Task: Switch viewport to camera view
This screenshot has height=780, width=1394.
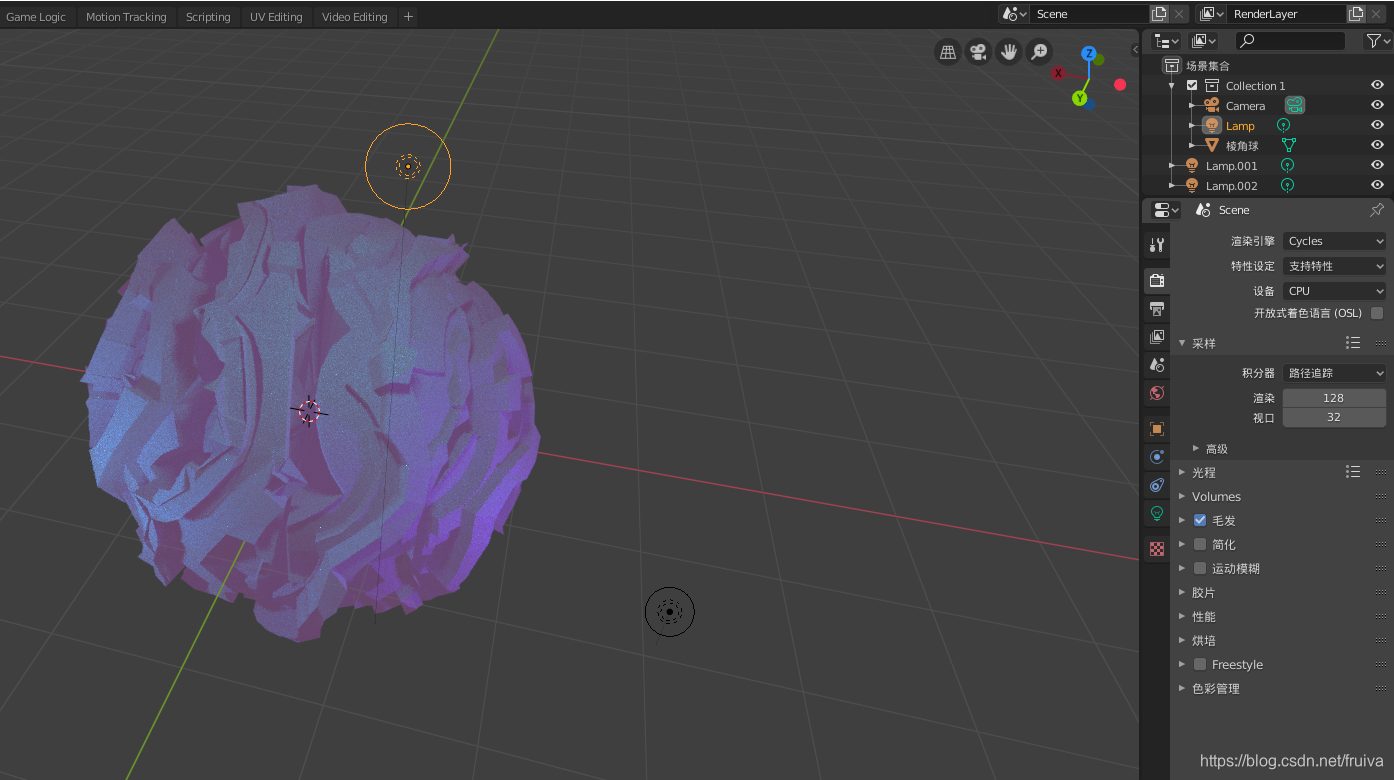Action: coord(979,52)
